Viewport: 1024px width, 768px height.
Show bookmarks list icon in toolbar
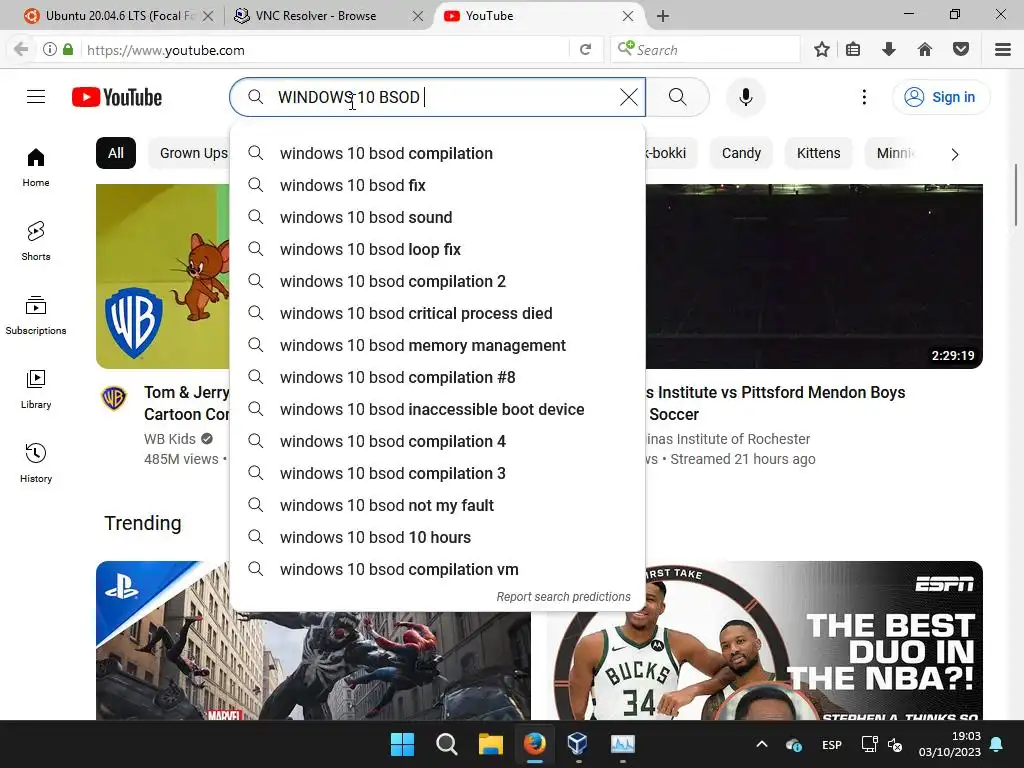[853, 50]
